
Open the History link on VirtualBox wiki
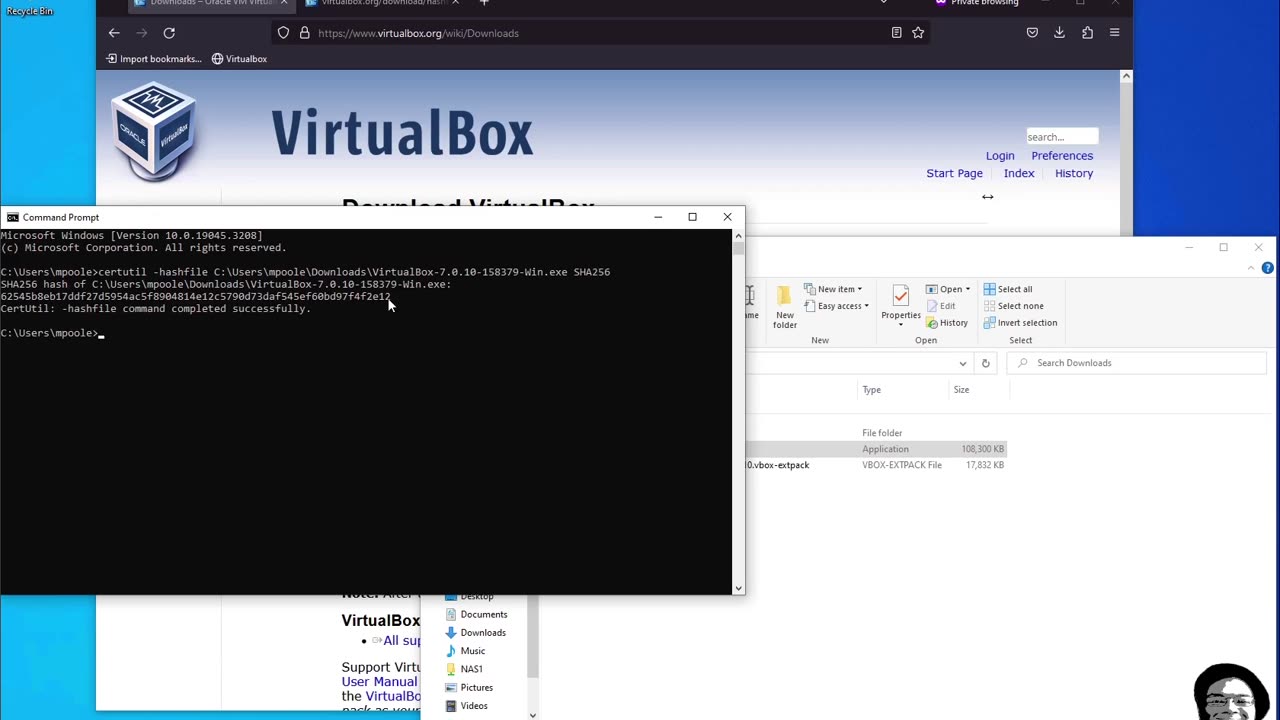pyautogui.click(x=1074, y=173)
